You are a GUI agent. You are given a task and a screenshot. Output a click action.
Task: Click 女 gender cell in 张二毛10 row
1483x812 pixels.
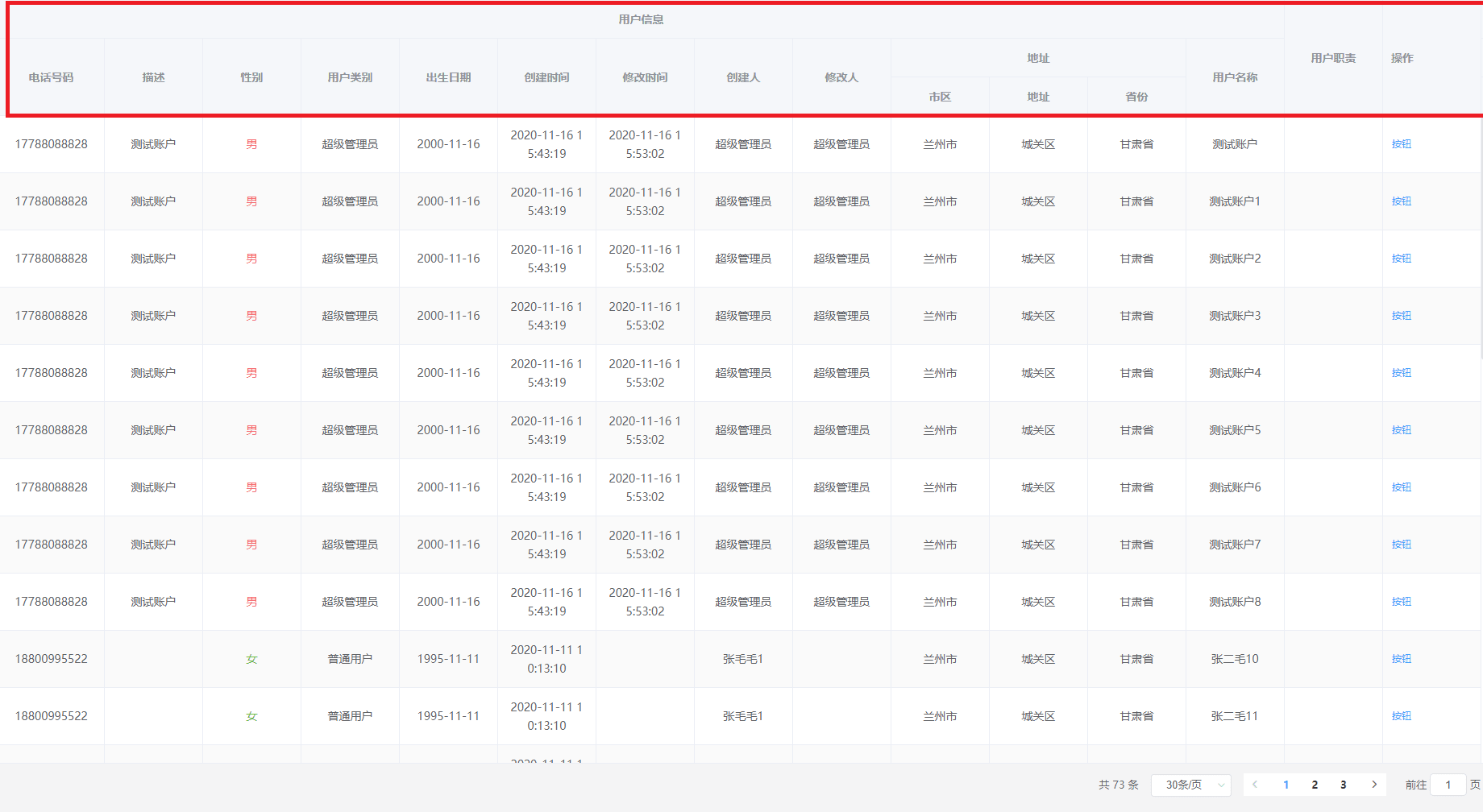point(251,659)
